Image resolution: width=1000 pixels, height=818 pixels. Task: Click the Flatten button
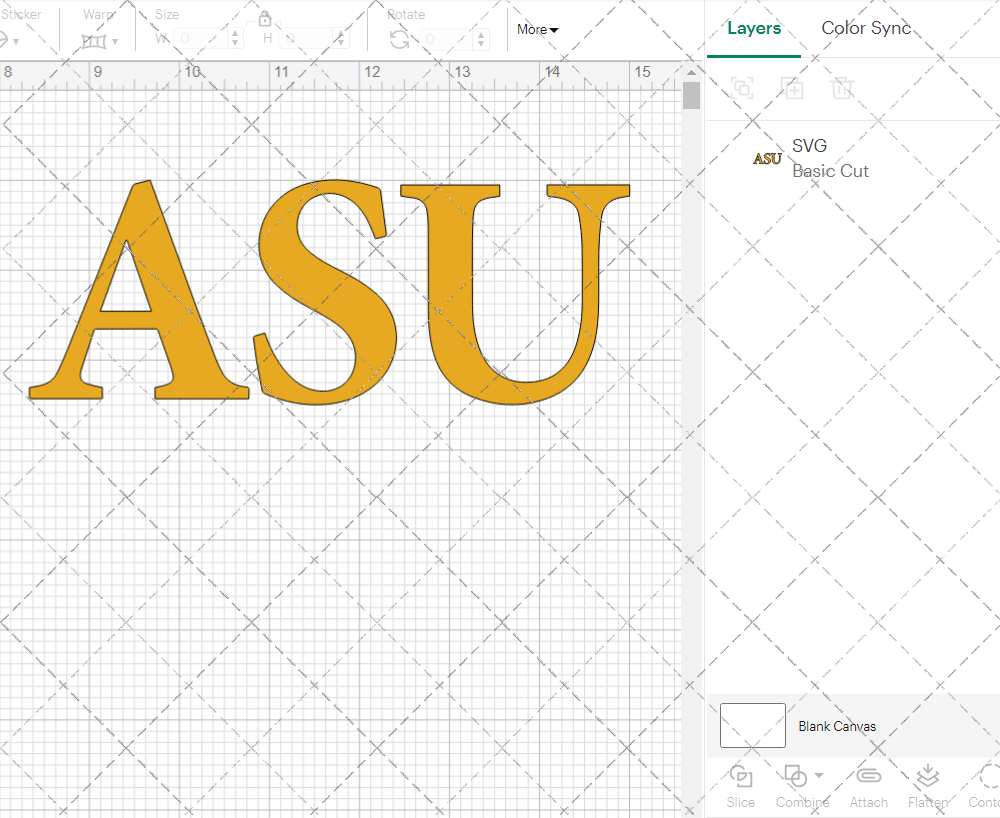click(x=928, y=787)
